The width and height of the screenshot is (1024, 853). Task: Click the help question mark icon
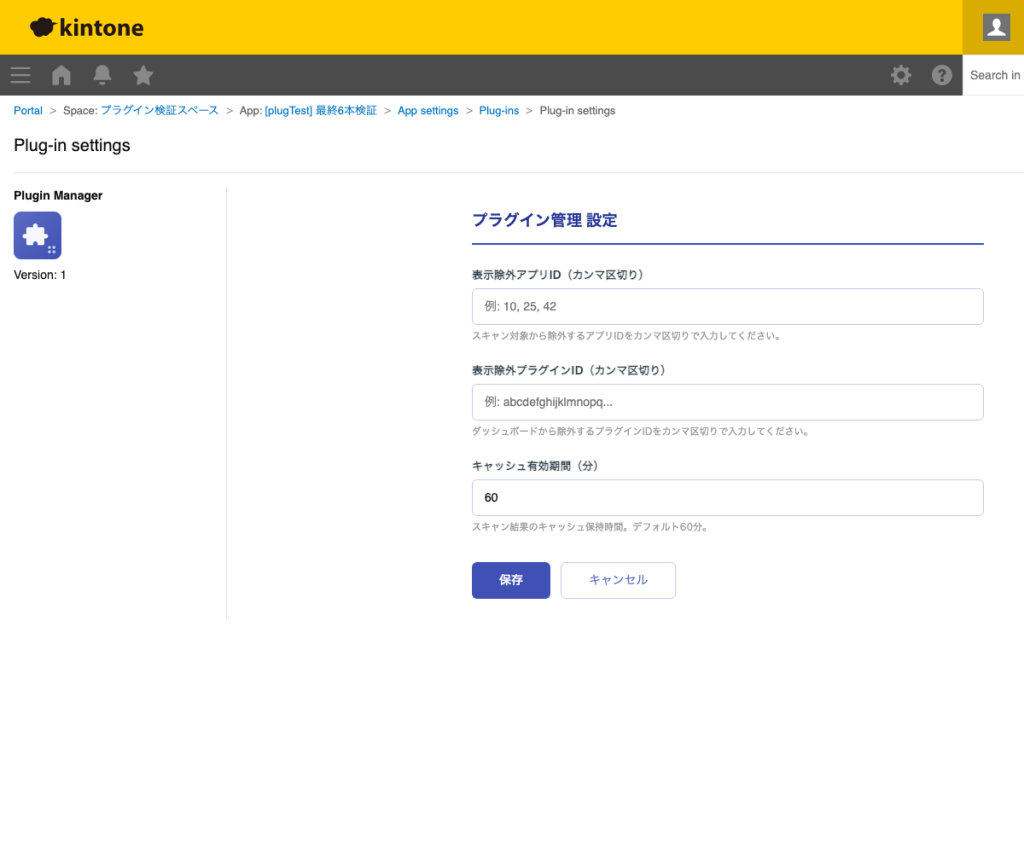point(941,75)
